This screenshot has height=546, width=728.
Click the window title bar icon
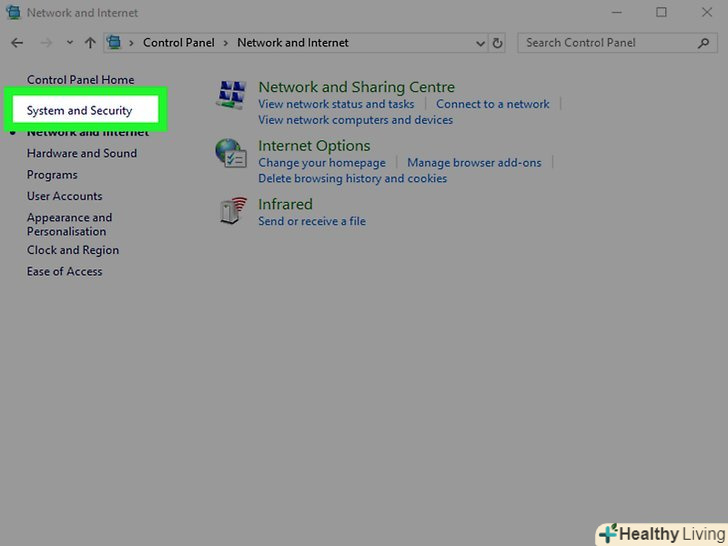point(13,12)
